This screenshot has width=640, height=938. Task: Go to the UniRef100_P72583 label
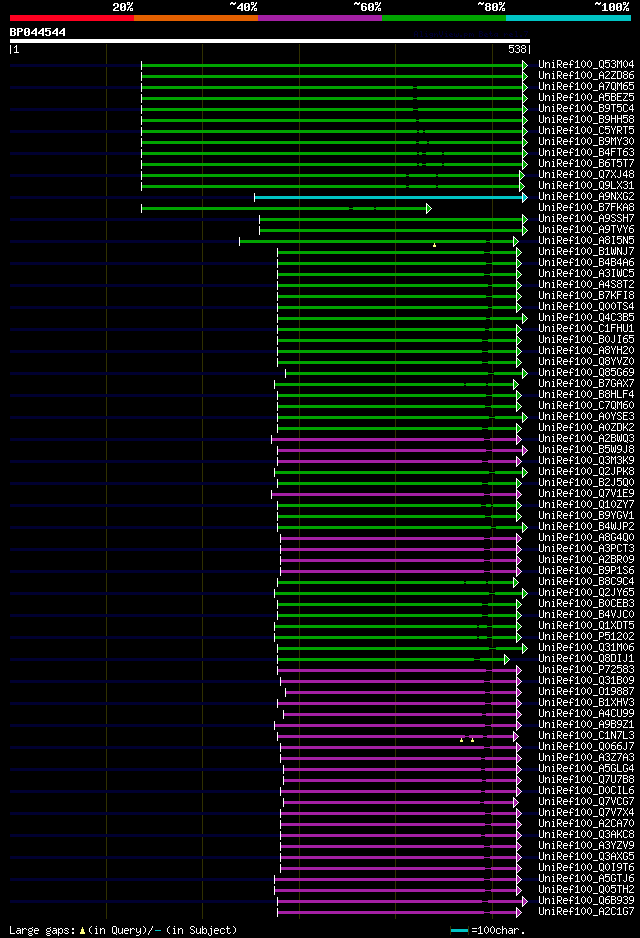pyautogui.click(x=586, y=669)
